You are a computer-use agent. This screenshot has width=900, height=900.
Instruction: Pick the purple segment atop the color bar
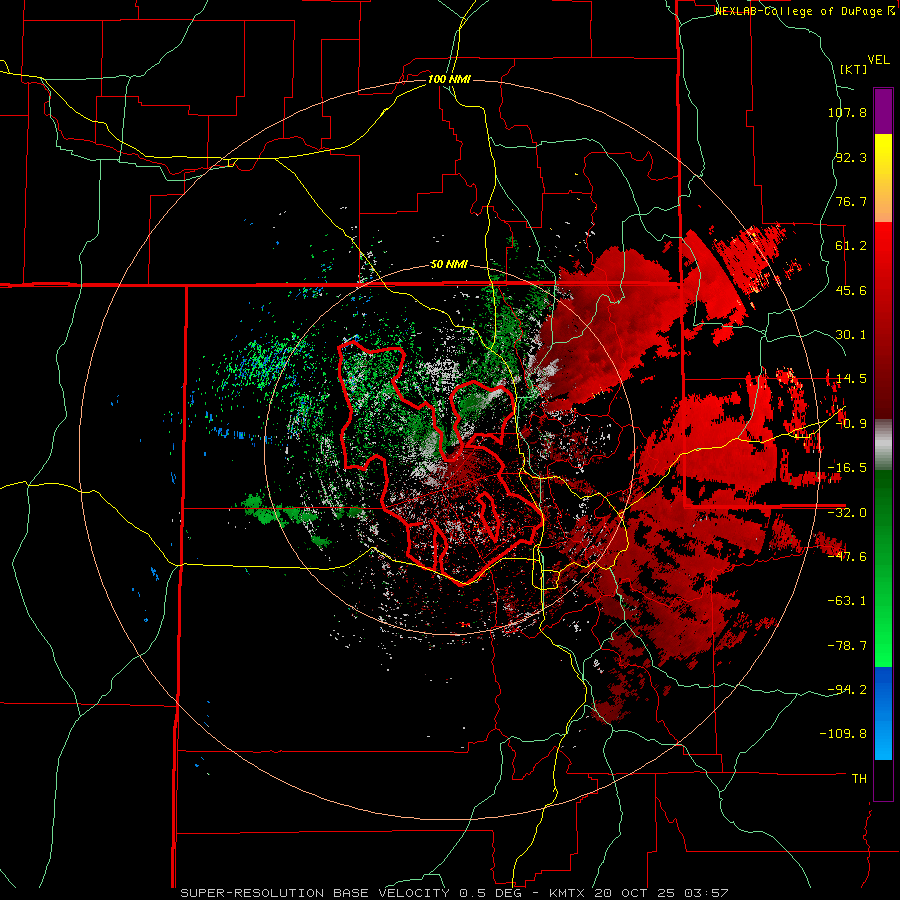click(883, 111)
